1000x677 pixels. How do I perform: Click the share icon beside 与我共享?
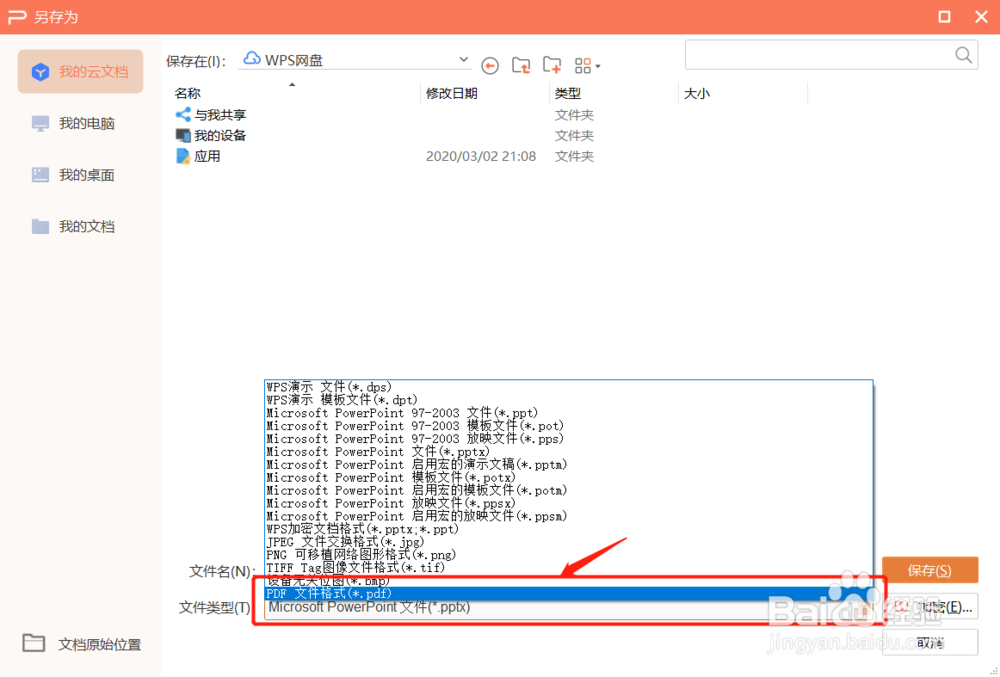click(x=183, y=114)
